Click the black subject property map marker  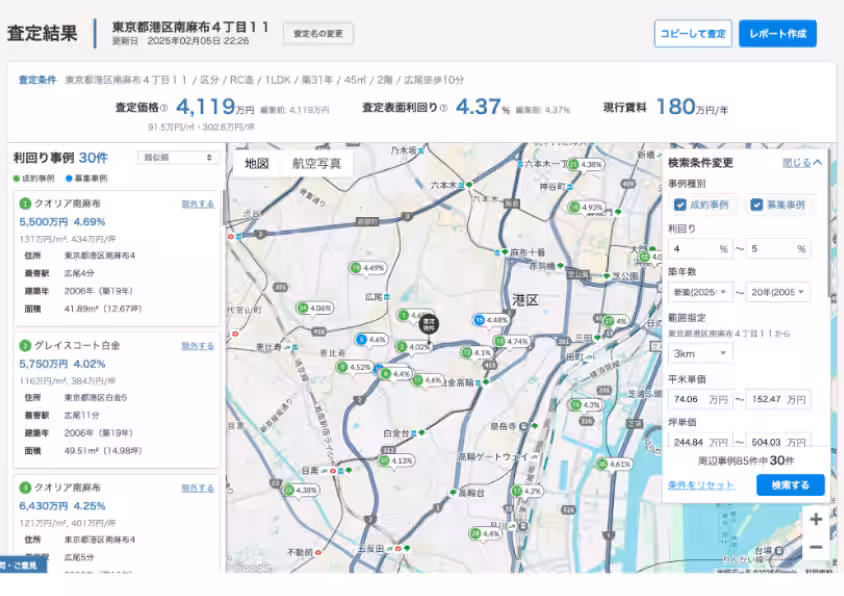tap(428, 323)
